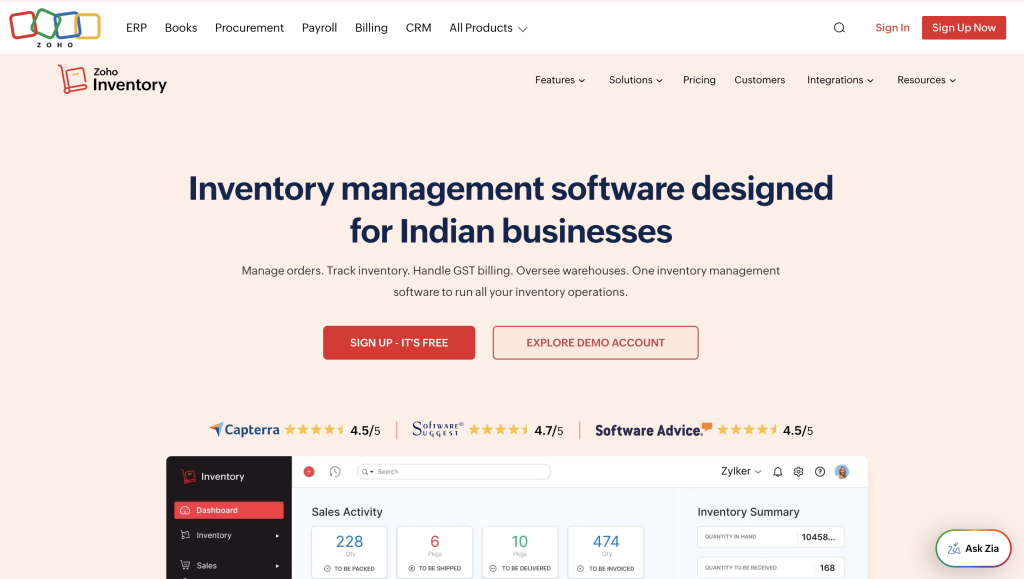
Task: Click the Inventory logo in dark sidebar
Action: coord(212,477)
